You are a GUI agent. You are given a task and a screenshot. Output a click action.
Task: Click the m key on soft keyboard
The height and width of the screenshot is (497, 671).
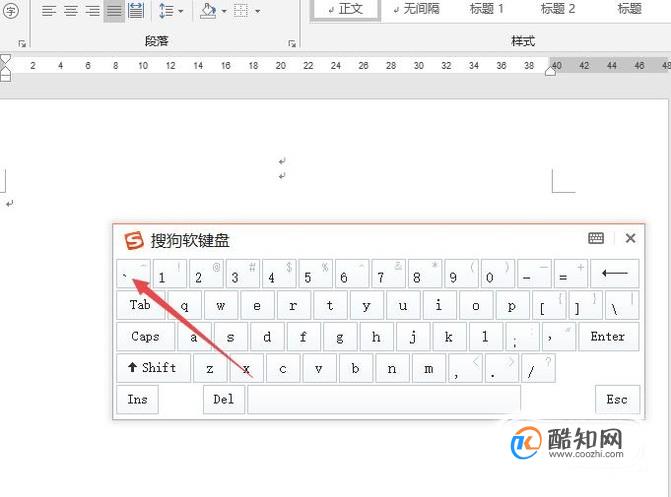click(429, 368)
